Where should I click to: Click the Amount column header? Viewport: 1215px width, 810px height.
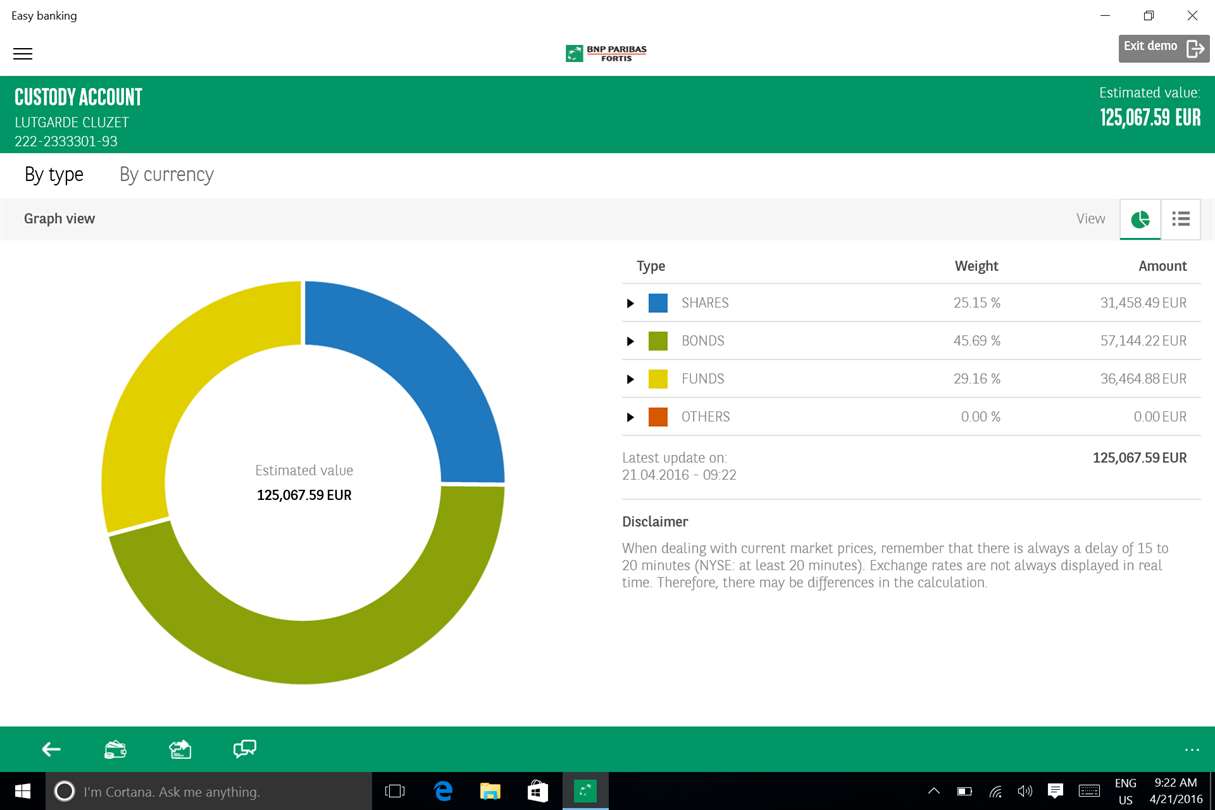pyautogui.click(x=1163, y=266)
